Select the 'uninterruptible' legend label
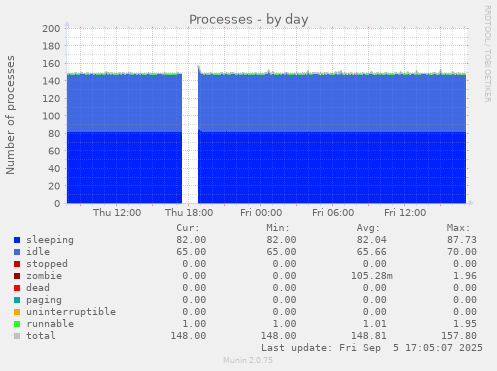Screen dimensions: 497x371 71,312
